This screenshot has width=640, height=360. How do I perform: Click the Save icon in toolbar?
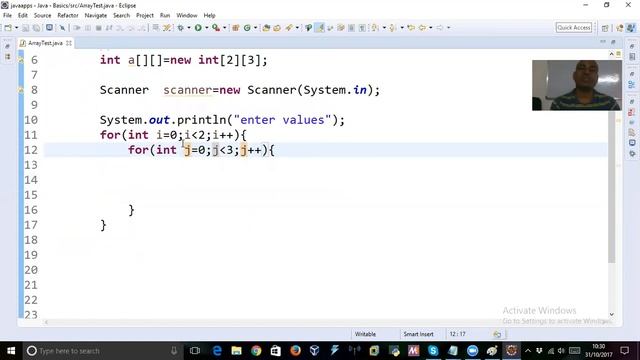click(x=25, y=28)
